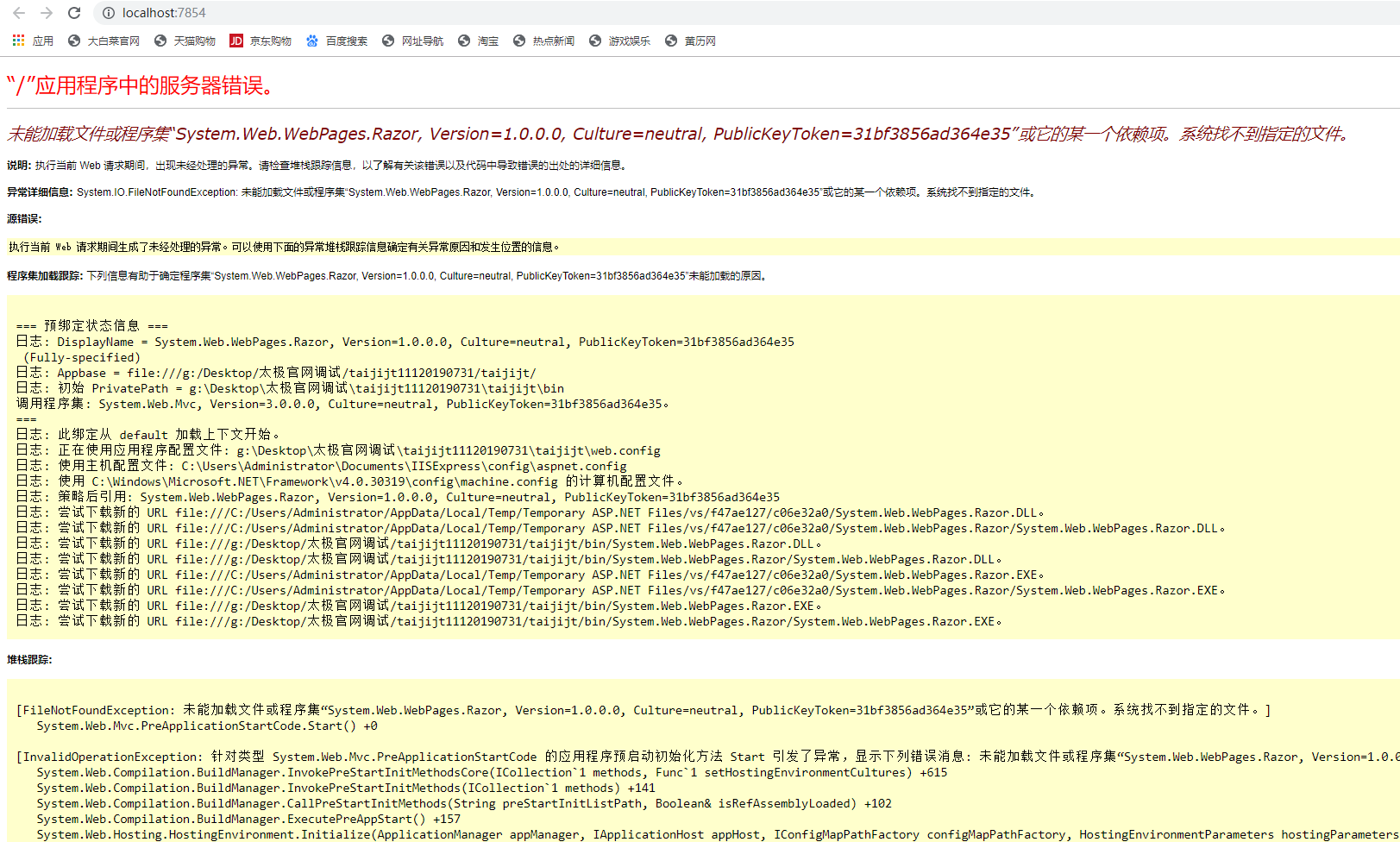Click the InvokePreStartInitMethodsCore +615 stack line

(x=492, y=772)
